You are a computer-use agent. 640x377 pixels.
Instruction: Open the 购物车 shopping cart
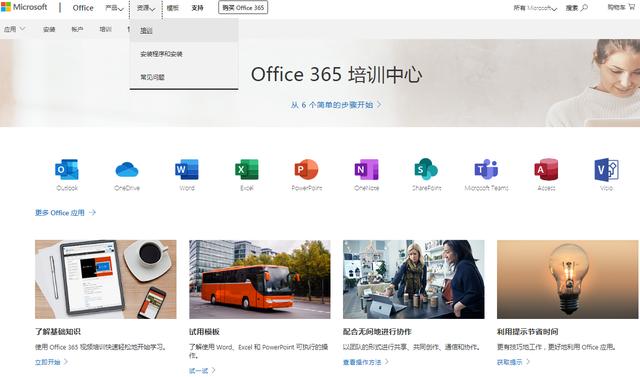click(621, 7)
